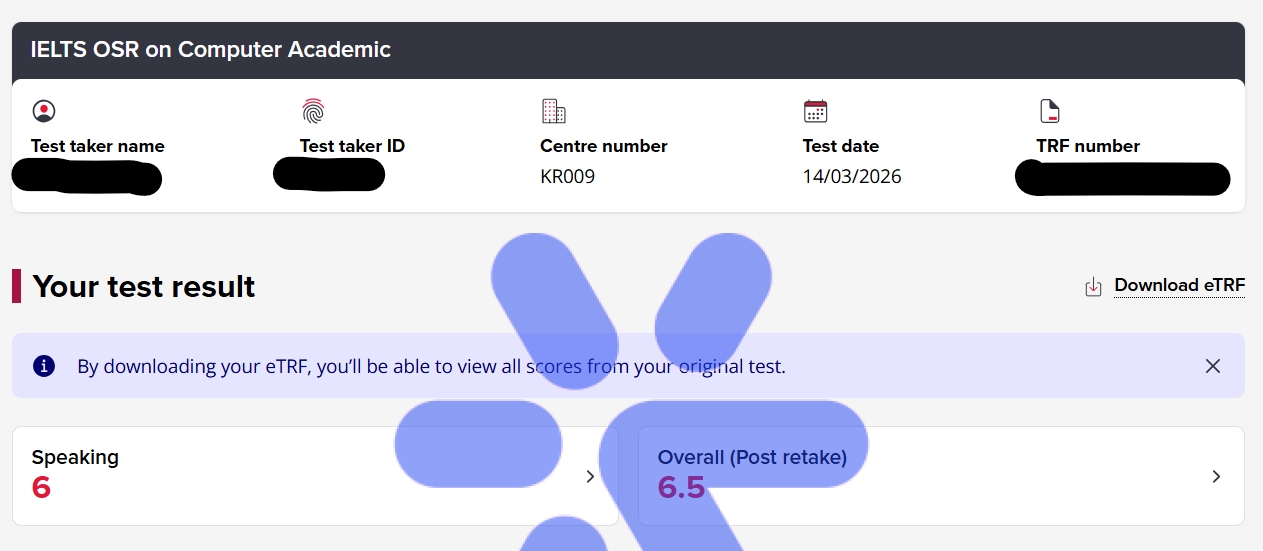Click the Speaking score value 6
Screen dimensions: 1263x551
(x=41, y=488)
